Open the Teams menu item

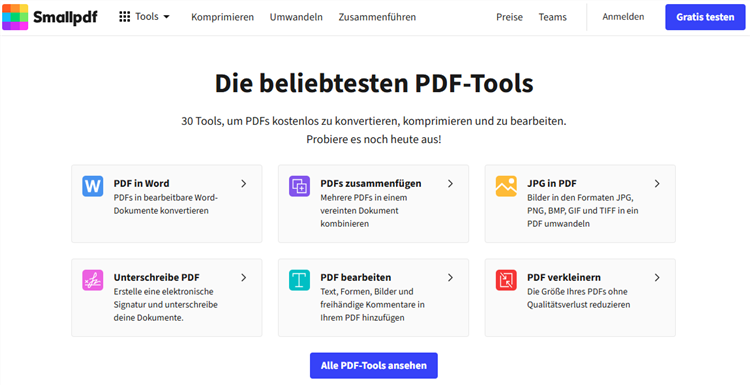pyautogui.click(x=552, y=17)
